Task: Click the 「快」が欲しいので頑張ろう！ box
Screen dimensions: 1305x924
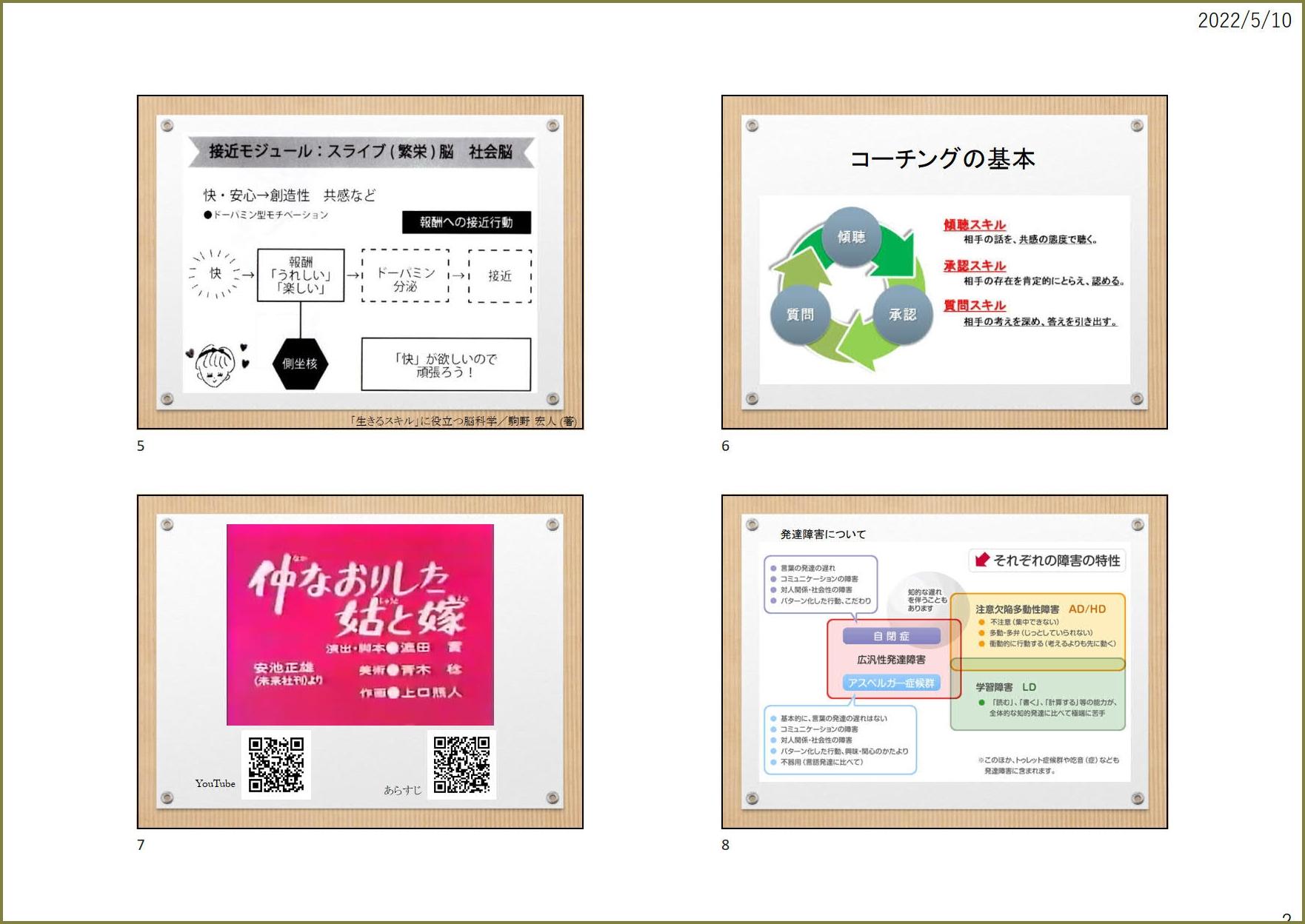Action: tap(446, 364)
